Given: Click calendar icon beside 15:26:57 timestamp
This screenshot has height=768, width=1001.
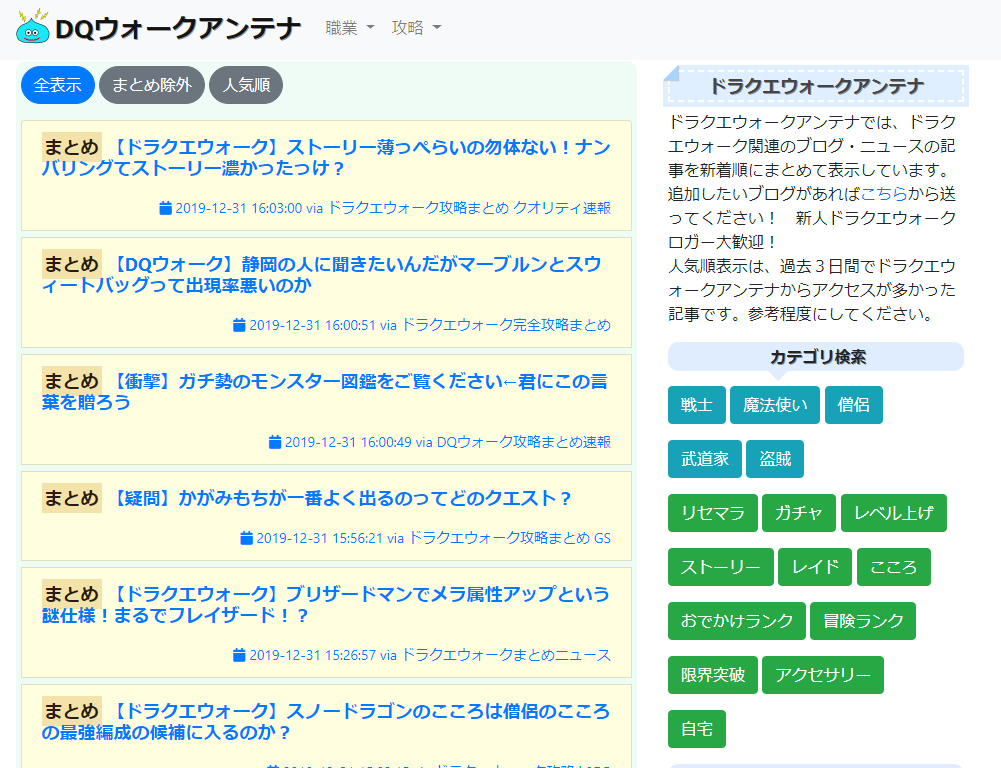Looking at the screenshot, I should pyautogui.click(x=239, y=655).
